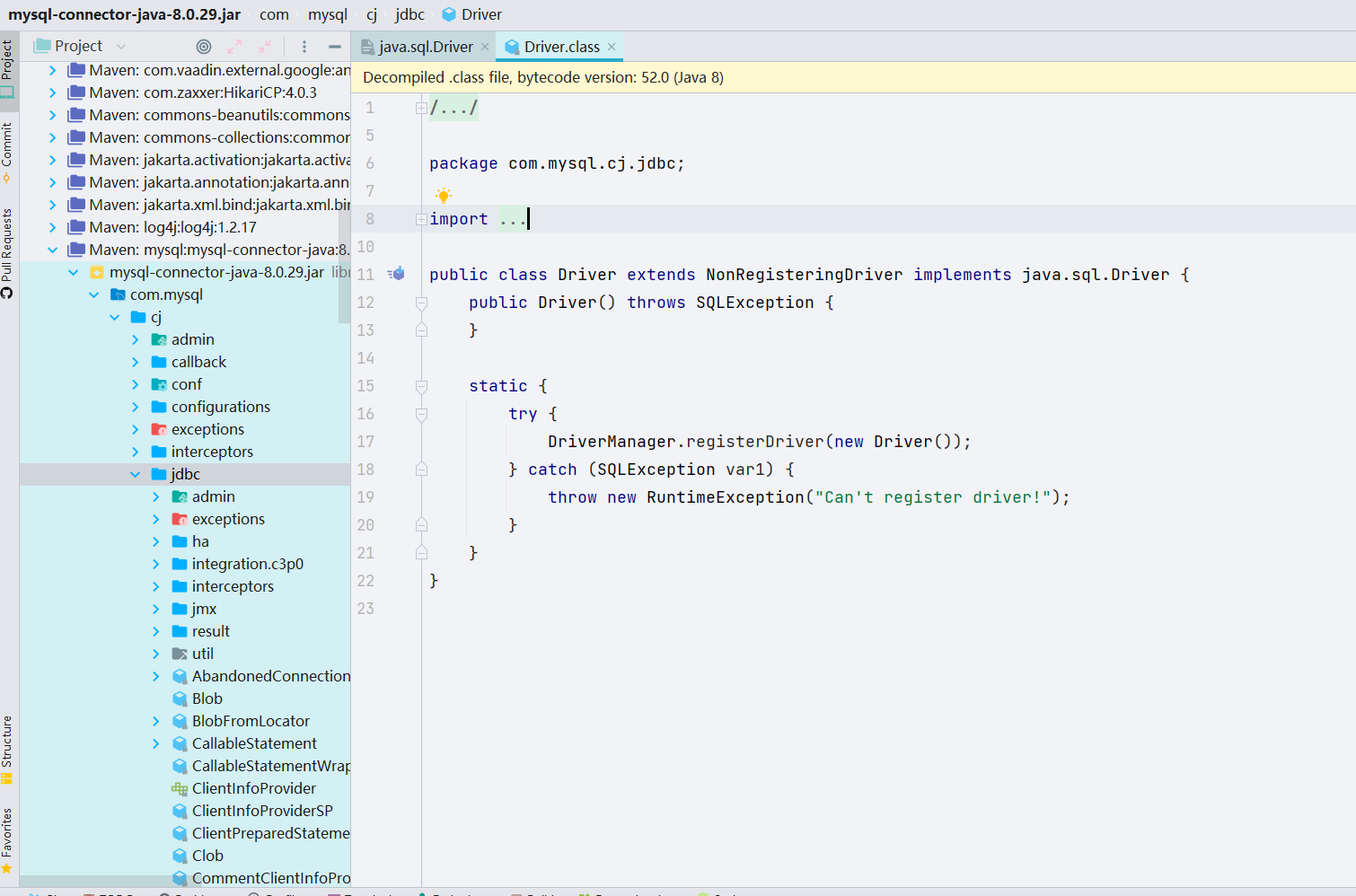Viewport: 1356px width, 896px height.
Task: Click NonRegisteringDriver in the class declaration
Action: pos(804,275)
